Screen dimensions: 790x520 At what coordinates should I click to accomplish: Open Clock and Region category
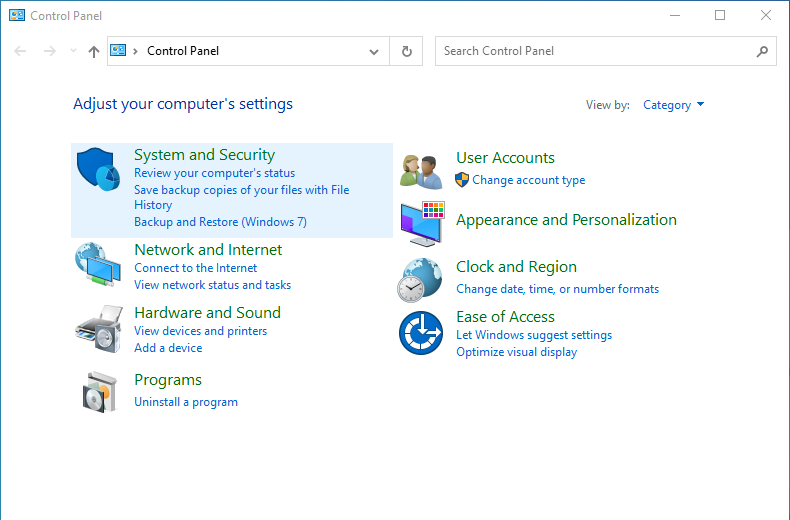(x=516, y=267)
